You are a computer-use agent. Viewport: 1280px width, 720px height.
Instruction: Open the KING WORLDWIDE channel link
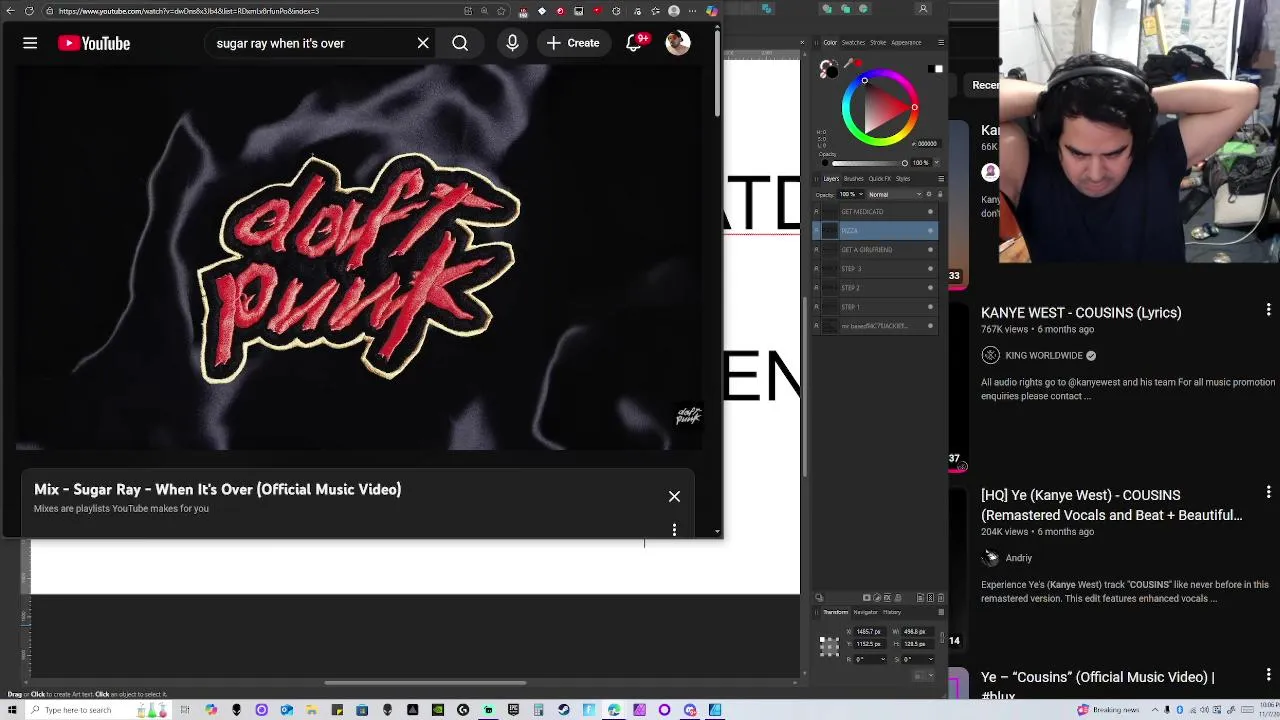(x=1044, y=355)
